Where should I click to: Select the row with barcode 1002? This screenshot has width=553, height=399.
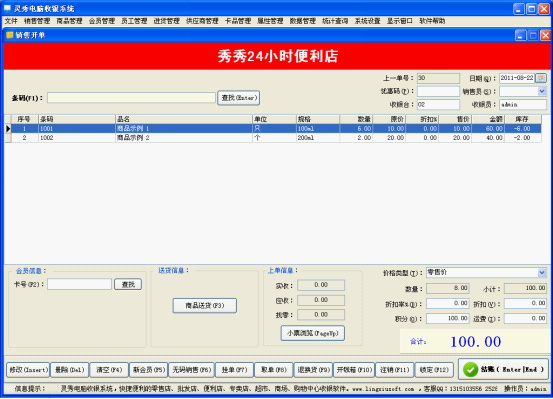point(276,138)
